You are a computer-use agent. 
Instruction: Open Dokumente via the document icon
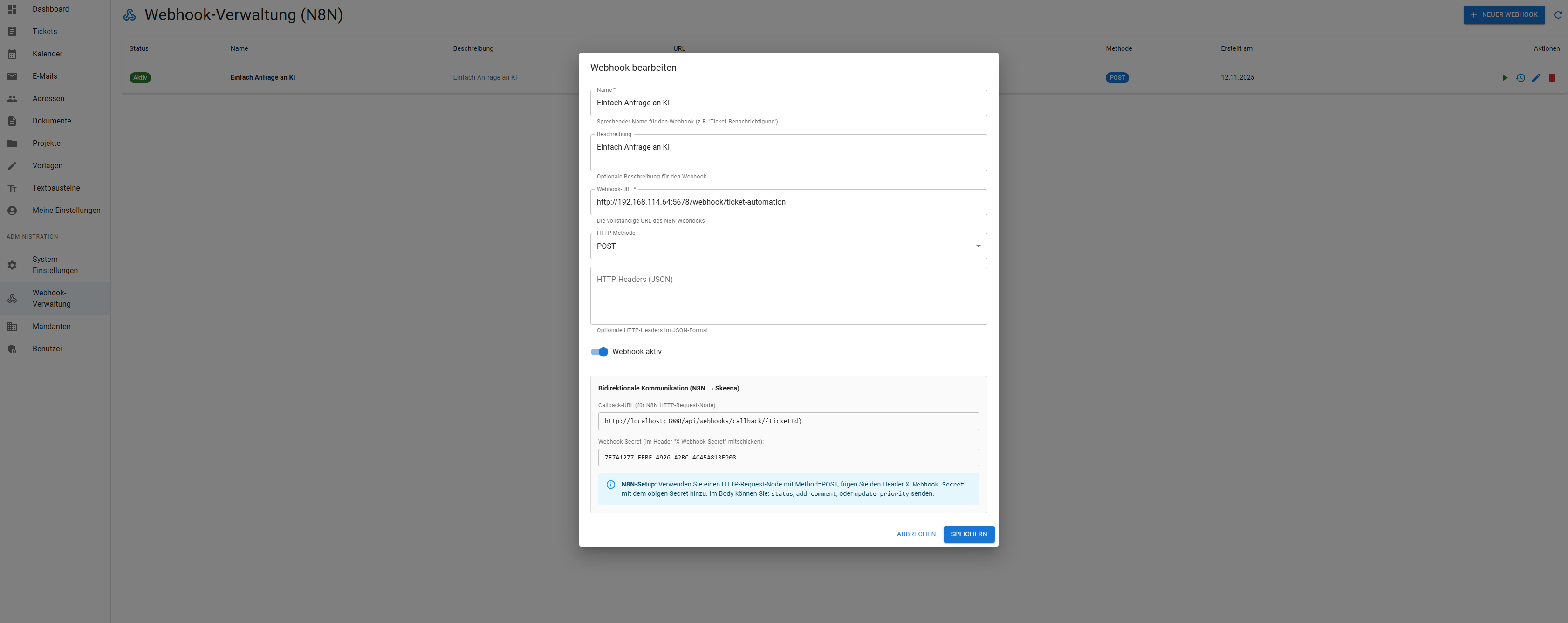coord(12,121)
